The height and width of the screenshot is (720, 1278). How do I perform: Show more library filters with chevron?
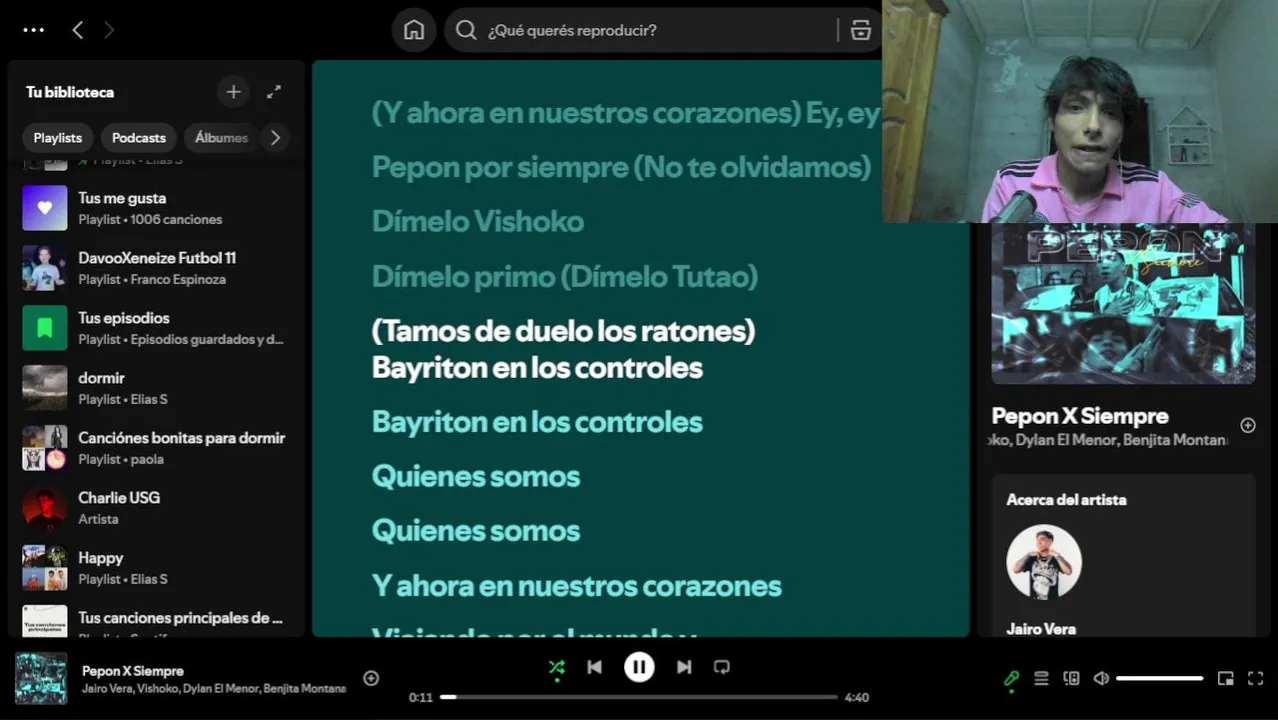[x=275, y=138]
